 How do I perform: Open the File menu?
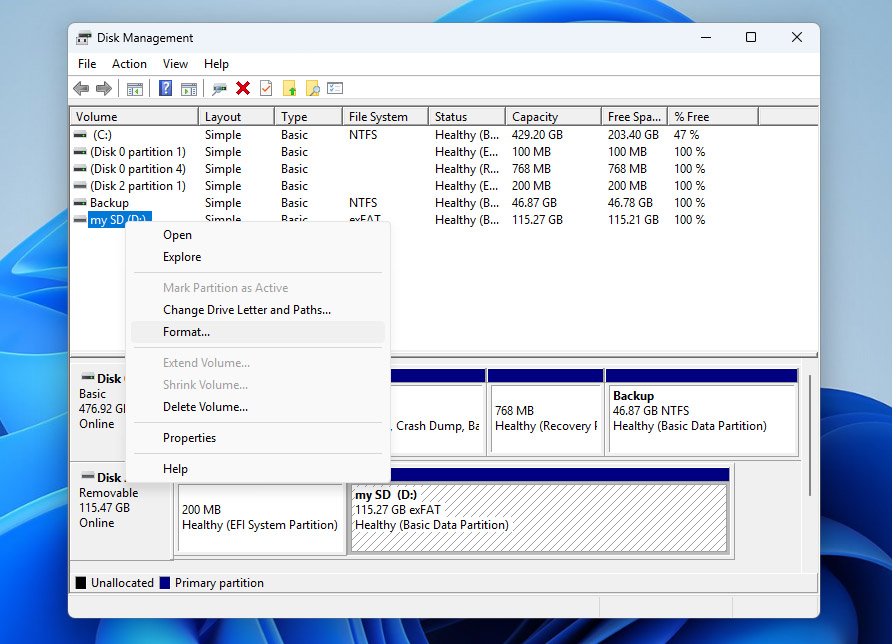coord(87,64)
